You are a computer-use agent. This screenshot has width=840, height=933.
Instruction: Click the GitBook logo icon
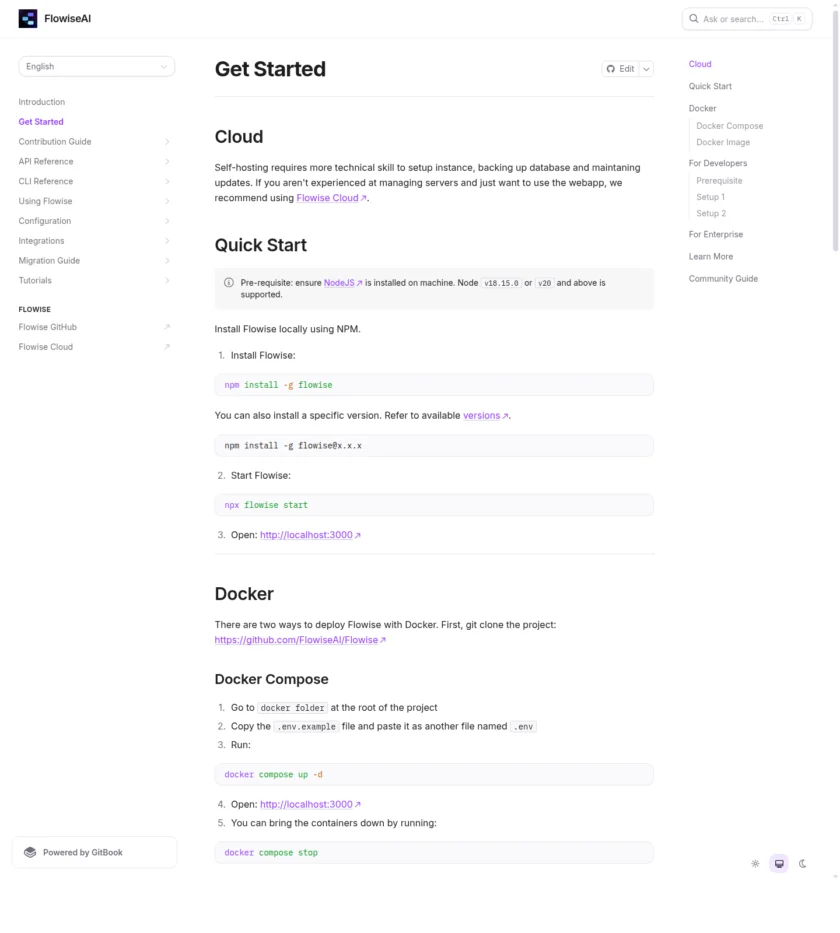tap(30, 852)
